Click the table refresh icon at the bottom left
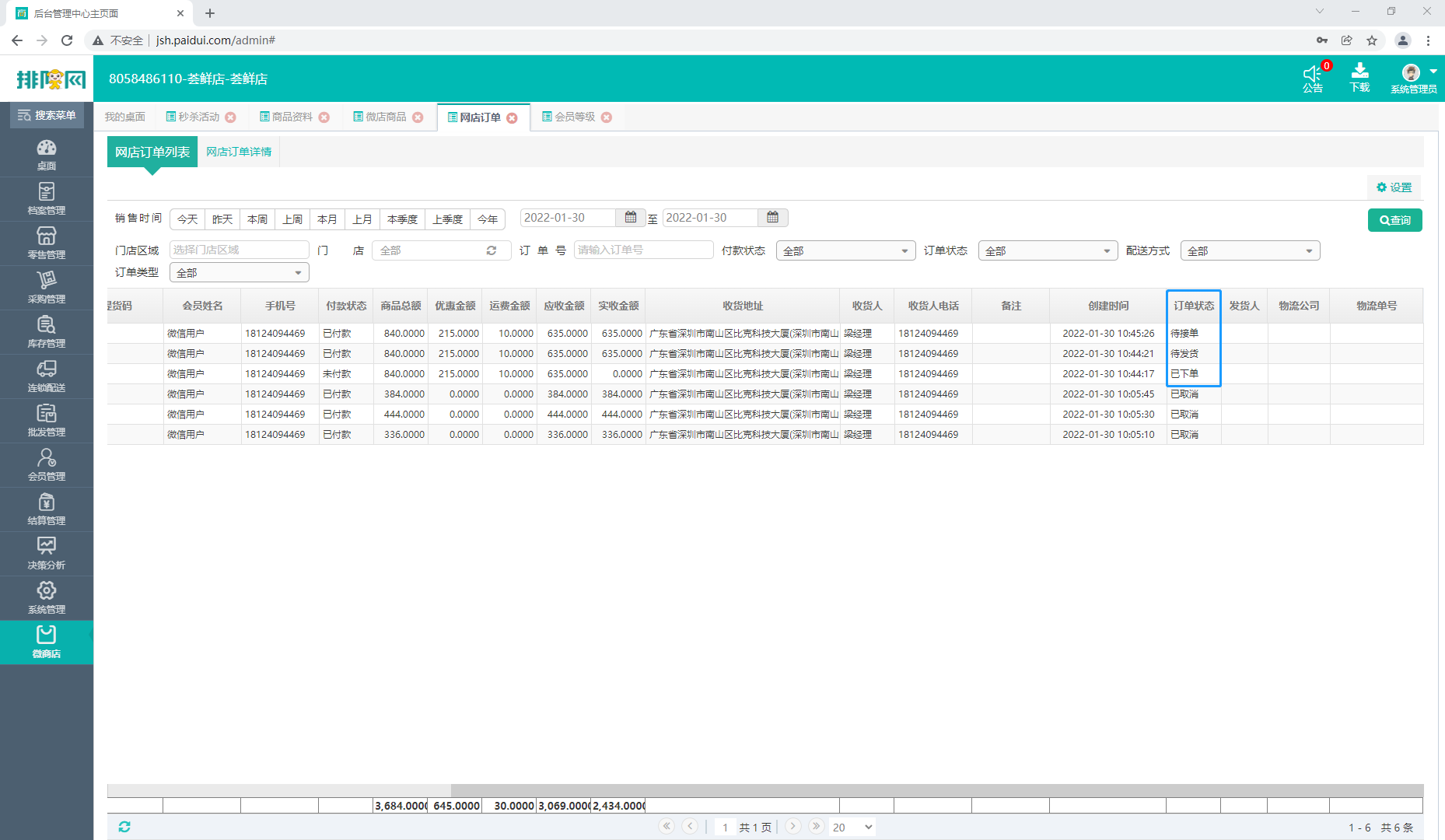This screenshot has height=840, width=1445. click(124, 827)
